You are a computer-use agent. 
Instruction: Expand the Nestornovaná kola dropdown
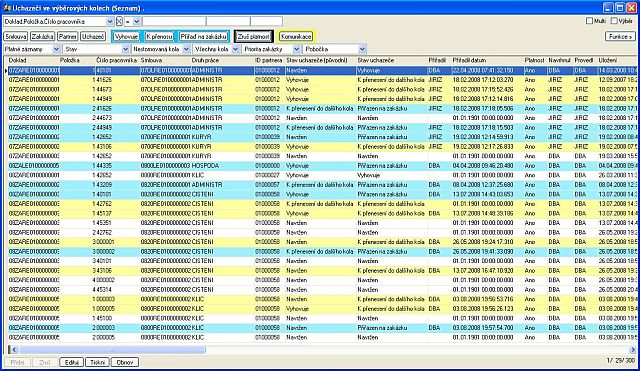[186, 49]
